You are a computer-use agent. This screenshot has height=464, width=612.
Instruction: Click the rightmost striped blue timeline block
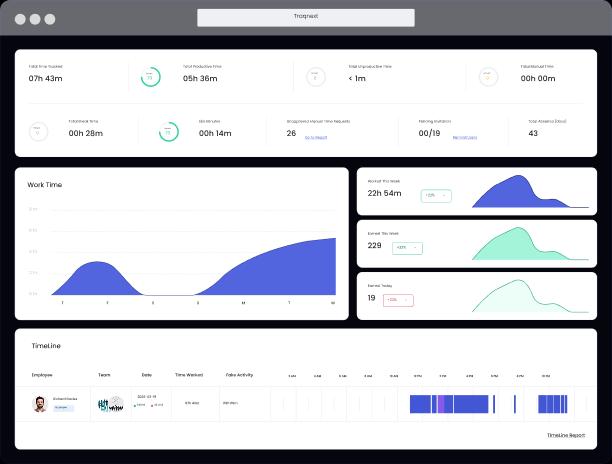(x=553, y=404)
